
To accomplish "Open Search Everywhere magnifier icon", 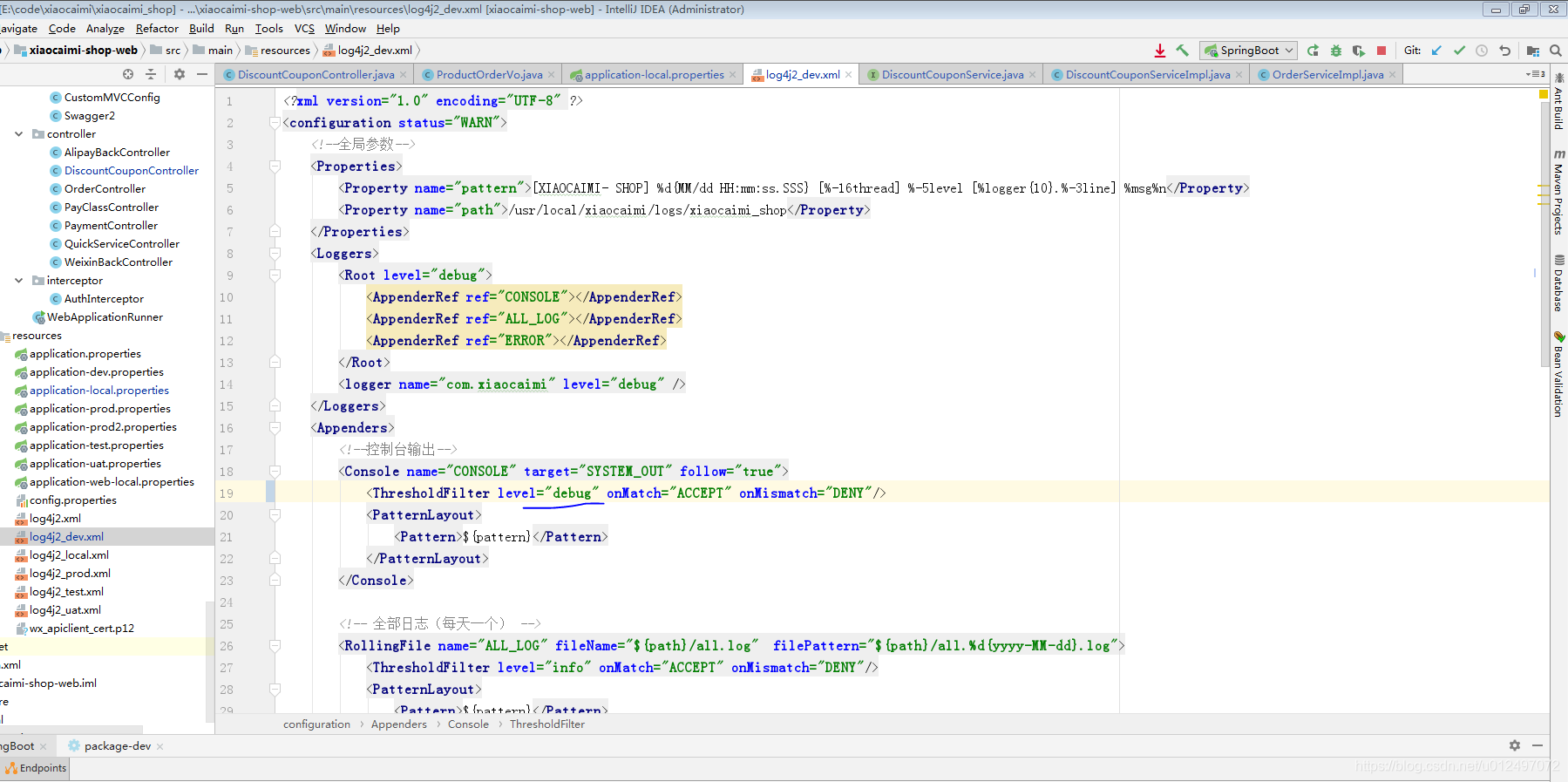I will click(1556, 51).
